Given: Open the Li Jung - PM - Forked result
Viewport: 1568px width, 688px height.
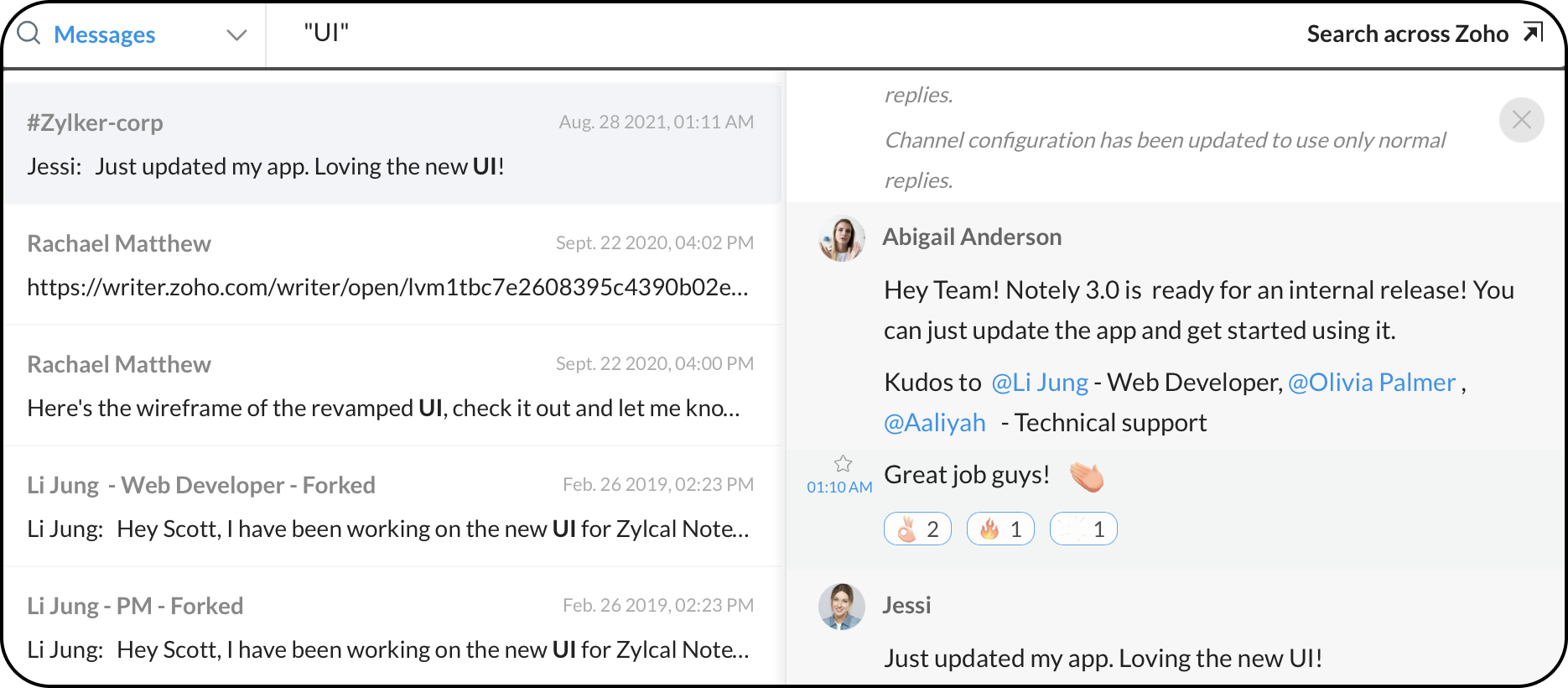Looking at the screenshot, I should pos(392,627).
